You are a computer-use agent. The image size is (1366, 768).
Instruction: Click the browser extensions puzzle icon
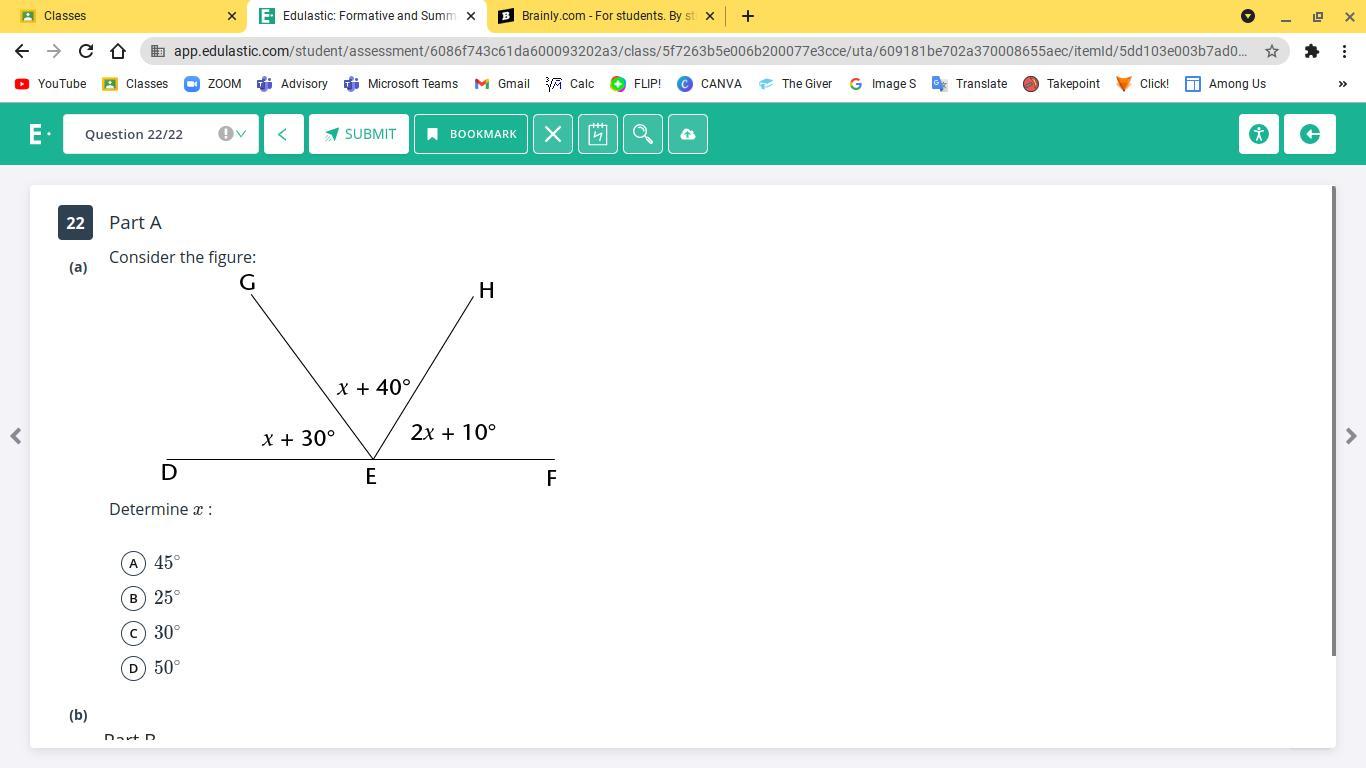[x=1311, y=51]
